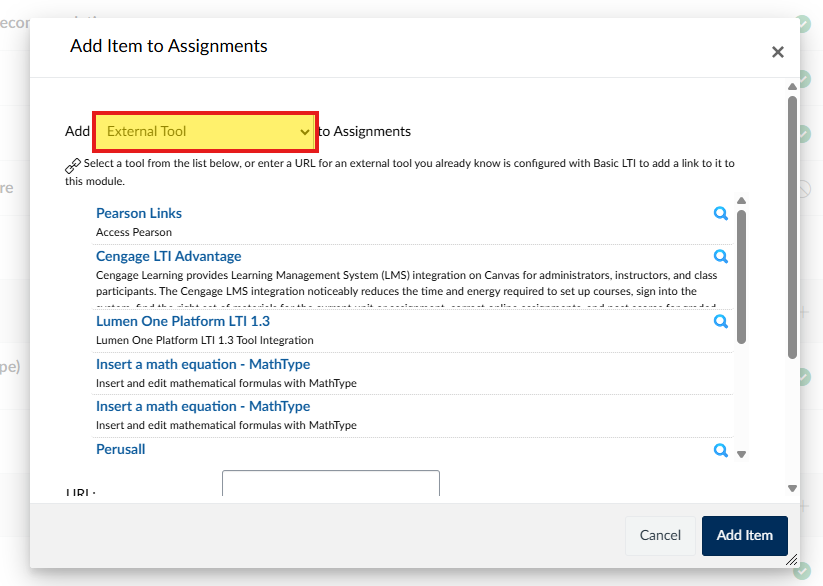Click the down arrow below the tool list scrollbar
823x586 pixels.
click(741, 453)
